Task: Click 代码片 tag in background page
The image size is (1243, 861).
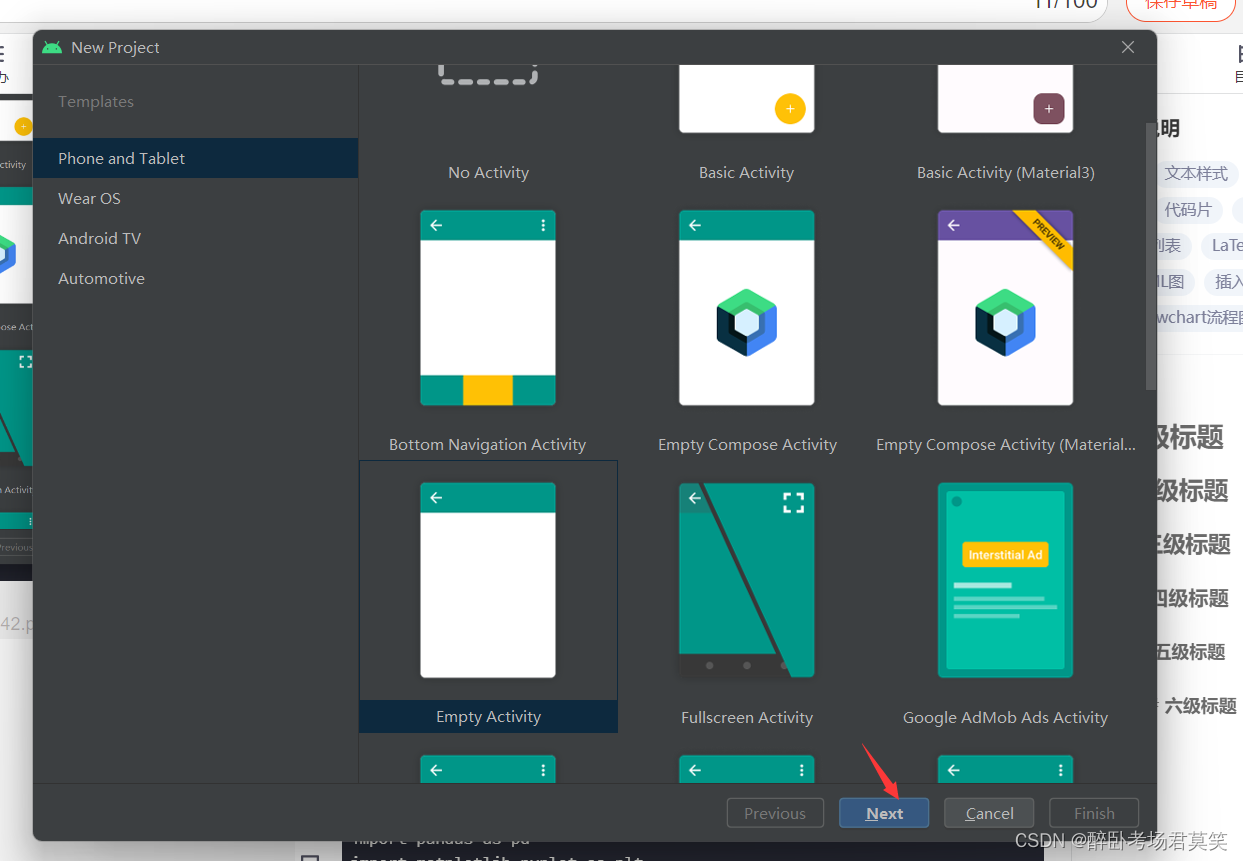Action: (1188, 209)
